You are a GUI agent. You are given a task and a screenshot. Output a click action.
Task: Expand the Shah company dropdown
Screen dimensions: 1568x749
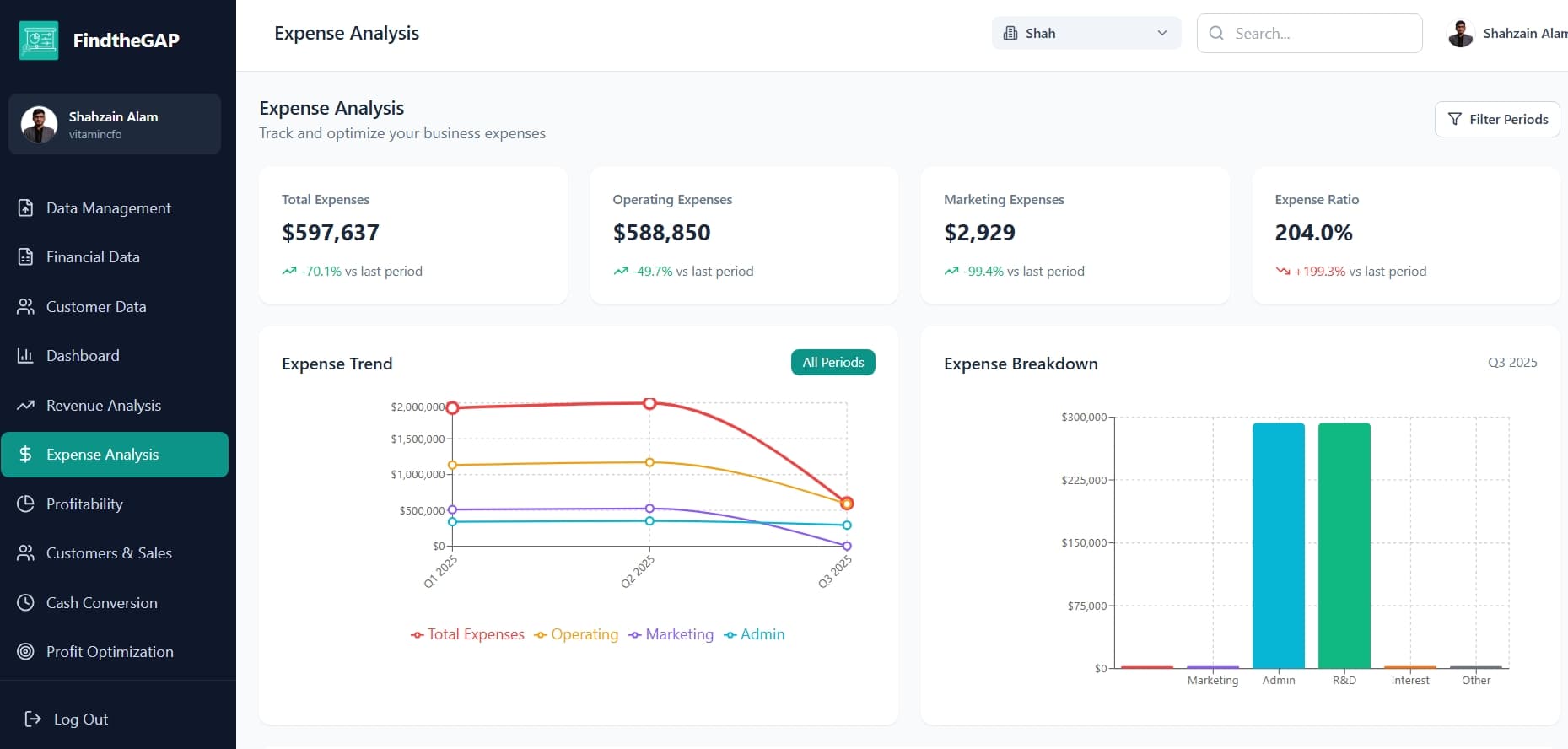1086,33
